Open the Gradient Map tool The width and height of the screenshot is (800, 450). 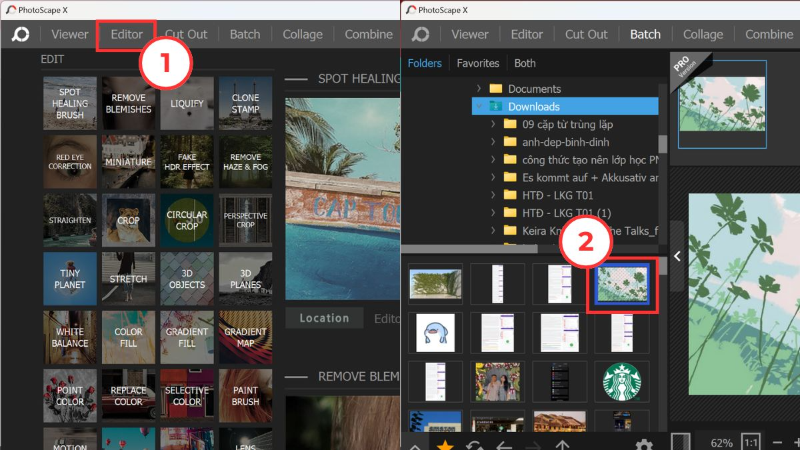[x=245, y=337]
